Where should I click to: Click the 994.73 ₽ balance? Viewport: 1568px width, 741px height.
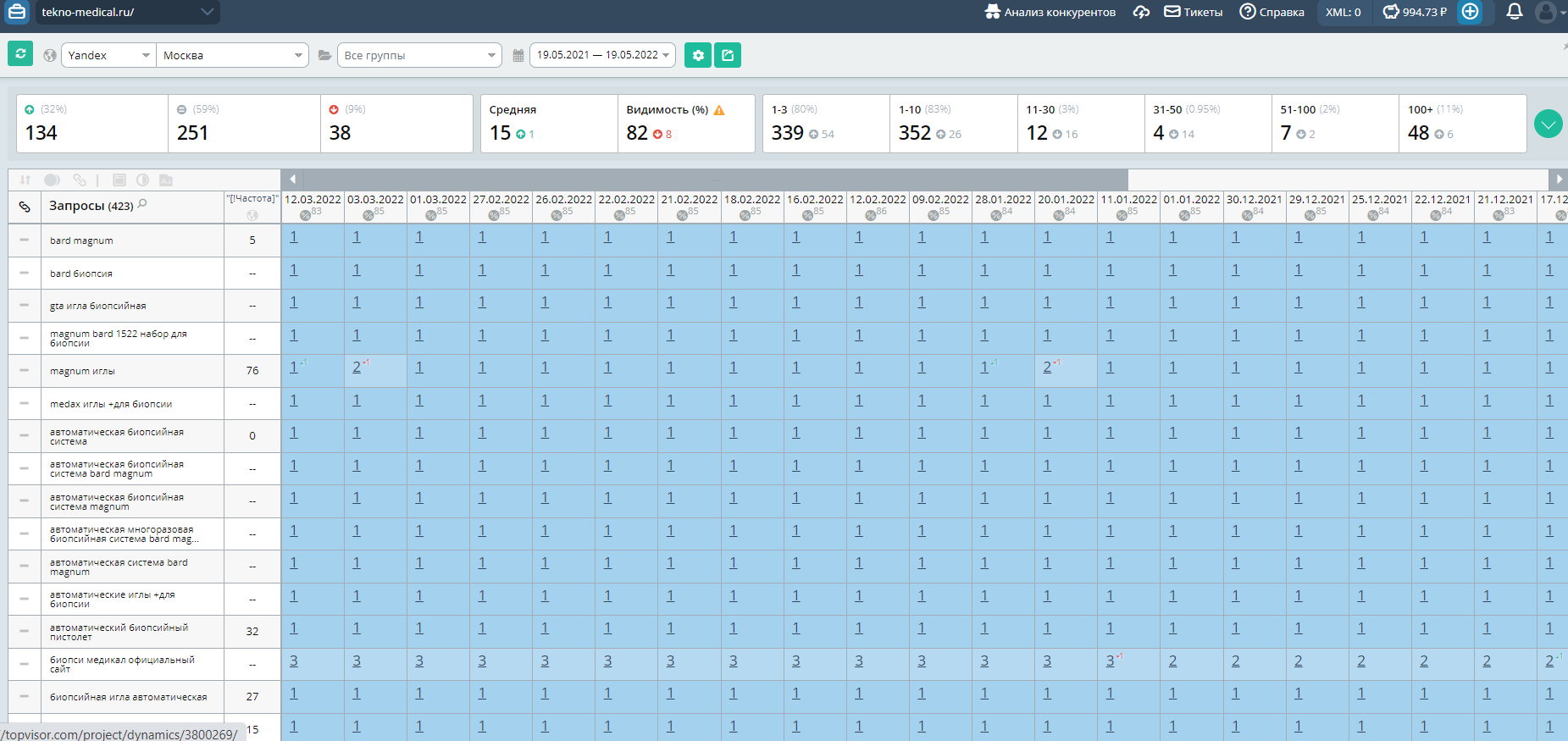[1415, 12]
